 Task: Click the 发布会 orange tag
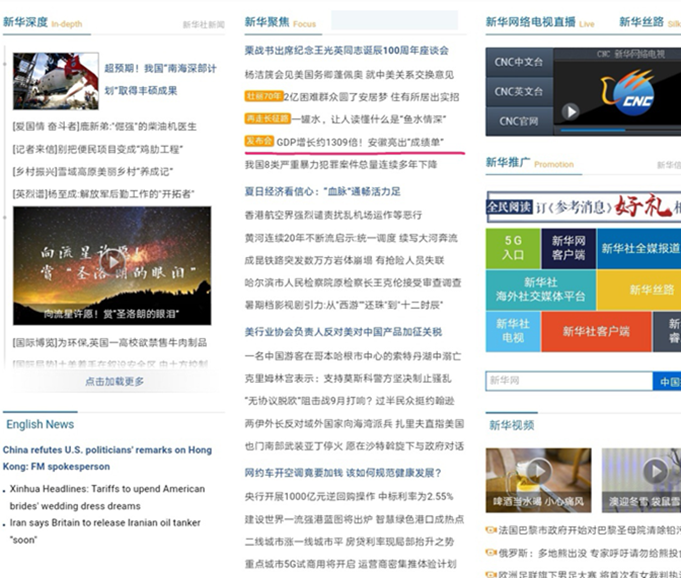click(x=259, y=141)
